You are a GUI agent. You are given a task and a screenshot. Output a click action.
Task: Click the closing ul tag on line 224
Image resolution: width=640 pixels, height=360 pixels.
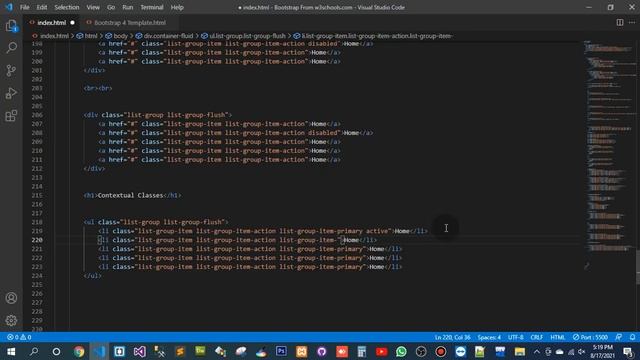(x=93, y=276)
